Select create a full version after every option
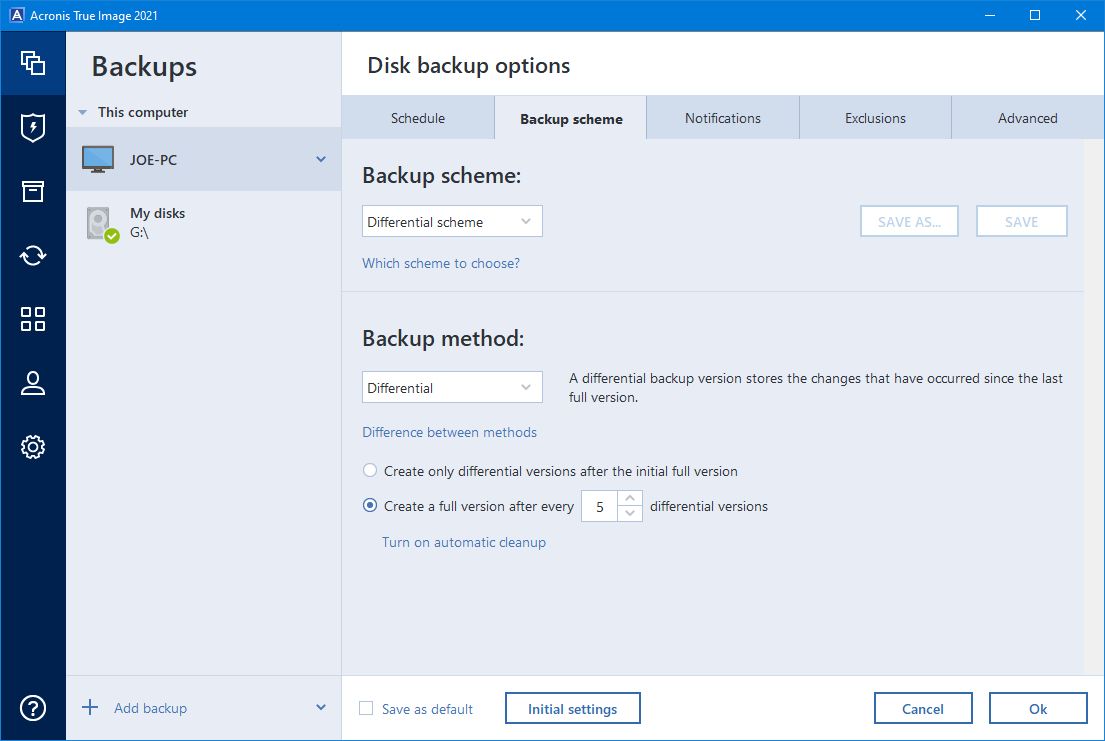The image size is (1105, 741). [x=369, y=506]
